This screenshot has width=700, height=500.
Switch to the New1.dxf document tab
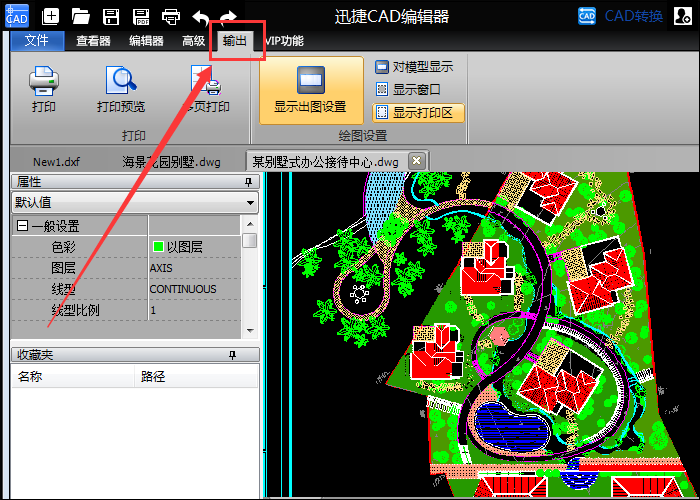pos(56,161)
